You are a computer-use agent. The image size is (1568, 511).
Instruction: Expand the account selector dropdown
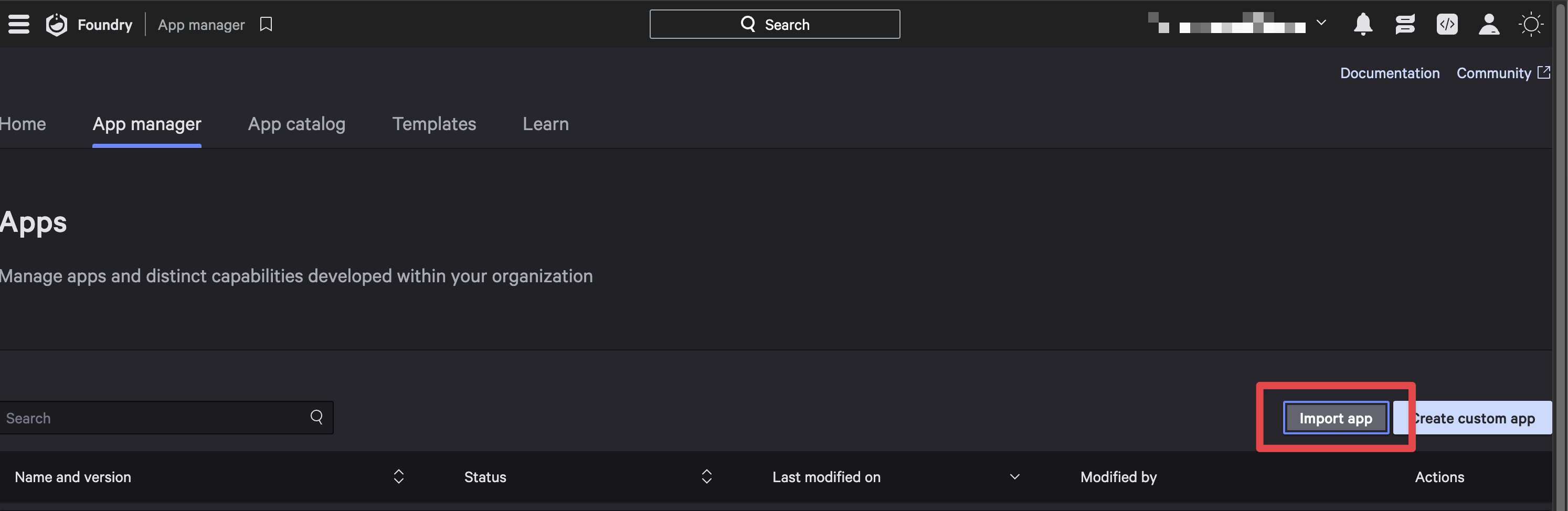(x=1321, y=23)
